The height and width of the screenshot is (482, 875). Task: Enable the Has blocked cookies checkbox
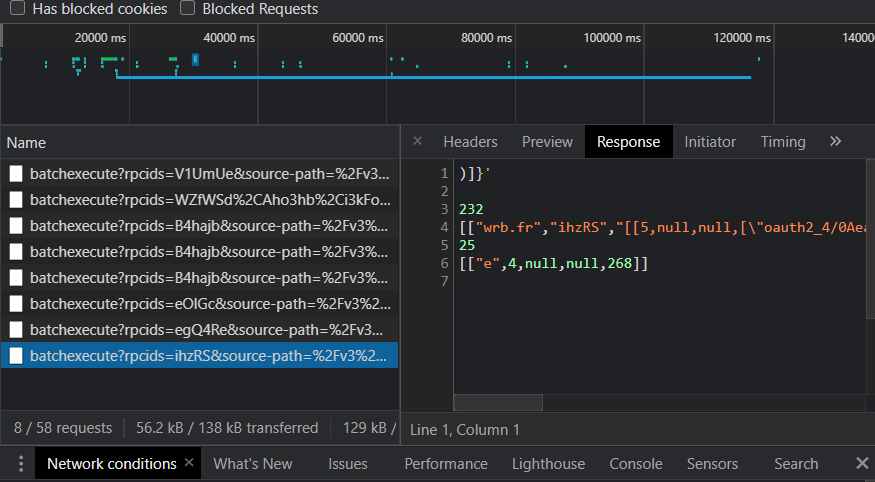(18, 9)
